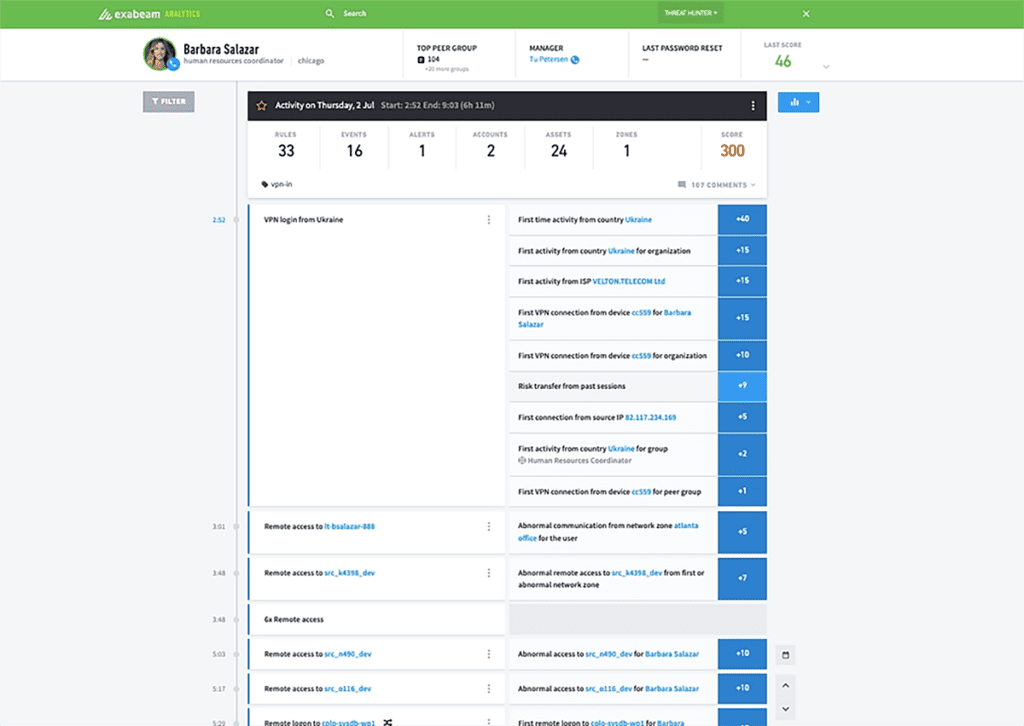Open kebab menu for VPN login from Ukraine

tap(489, 220)
